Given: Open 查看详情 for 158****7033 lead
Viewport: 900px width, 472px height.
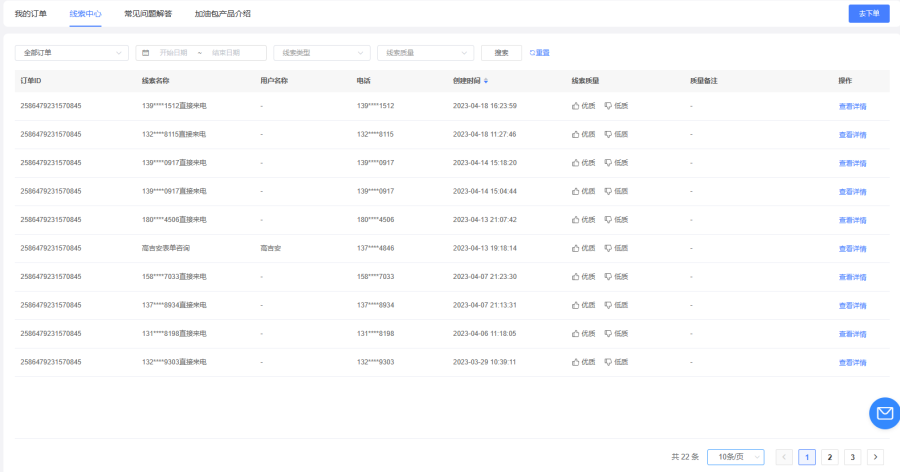Looking at the screenshot, I should point(852,277).
